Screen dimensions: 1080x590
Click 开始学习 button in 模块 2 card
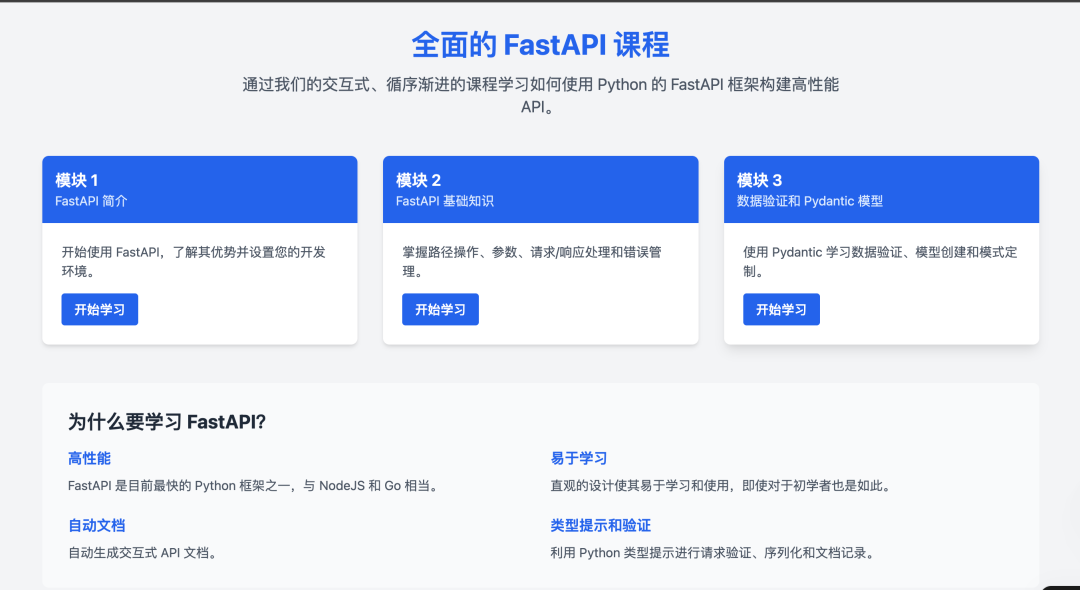point(440,309)
